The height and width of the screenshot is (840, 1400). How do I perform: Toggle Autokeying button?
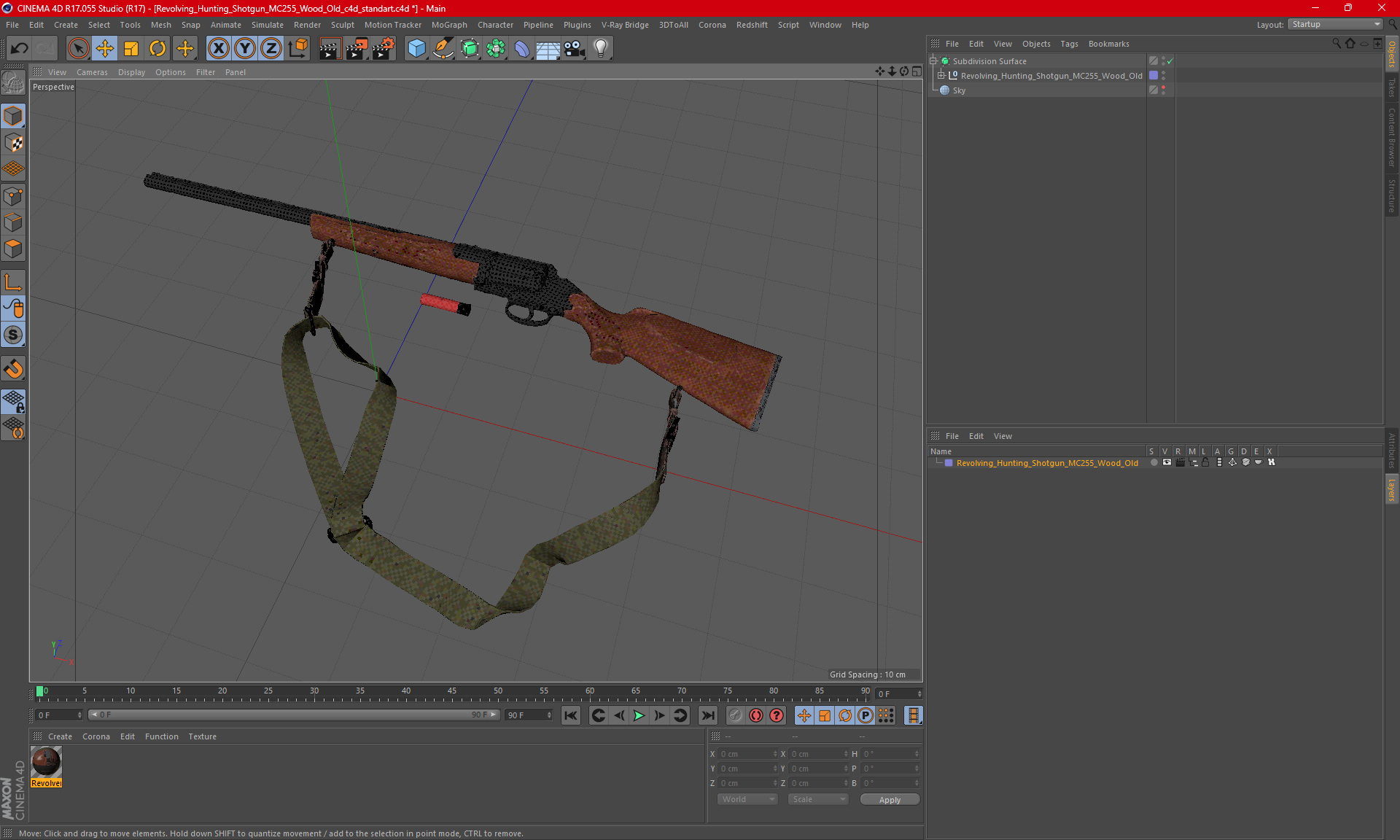pos(756,715)
